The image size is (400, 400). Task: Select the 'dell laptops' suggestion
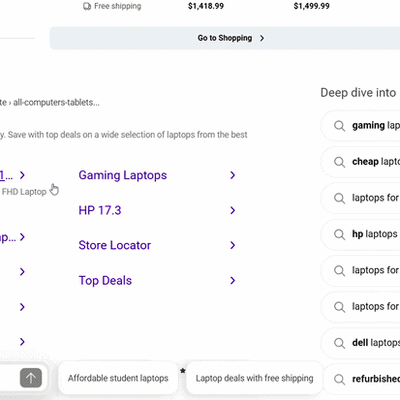(361, 343)
